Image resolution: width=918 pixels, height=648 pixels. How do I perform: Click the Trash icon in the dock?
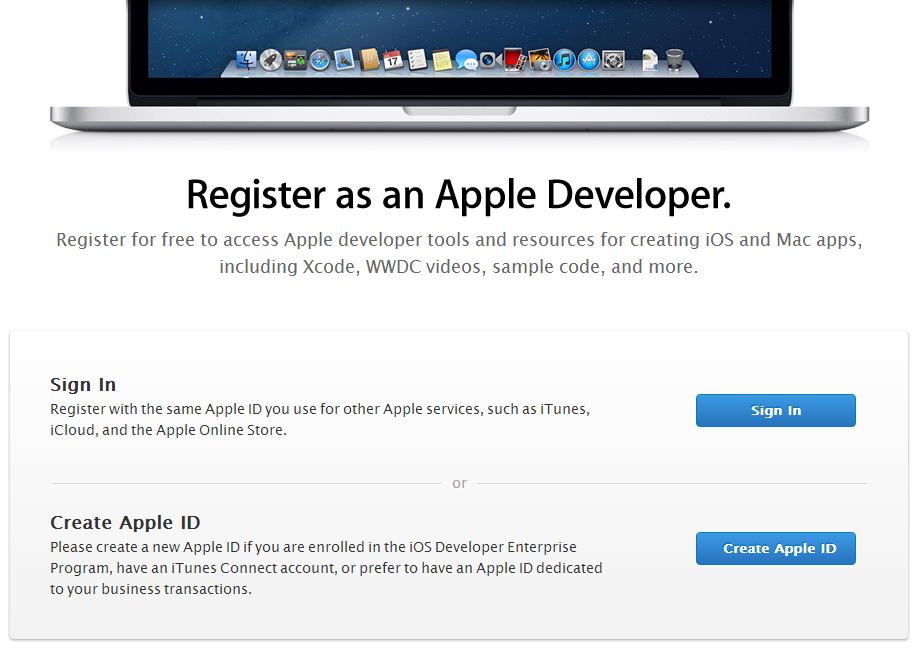674,60
